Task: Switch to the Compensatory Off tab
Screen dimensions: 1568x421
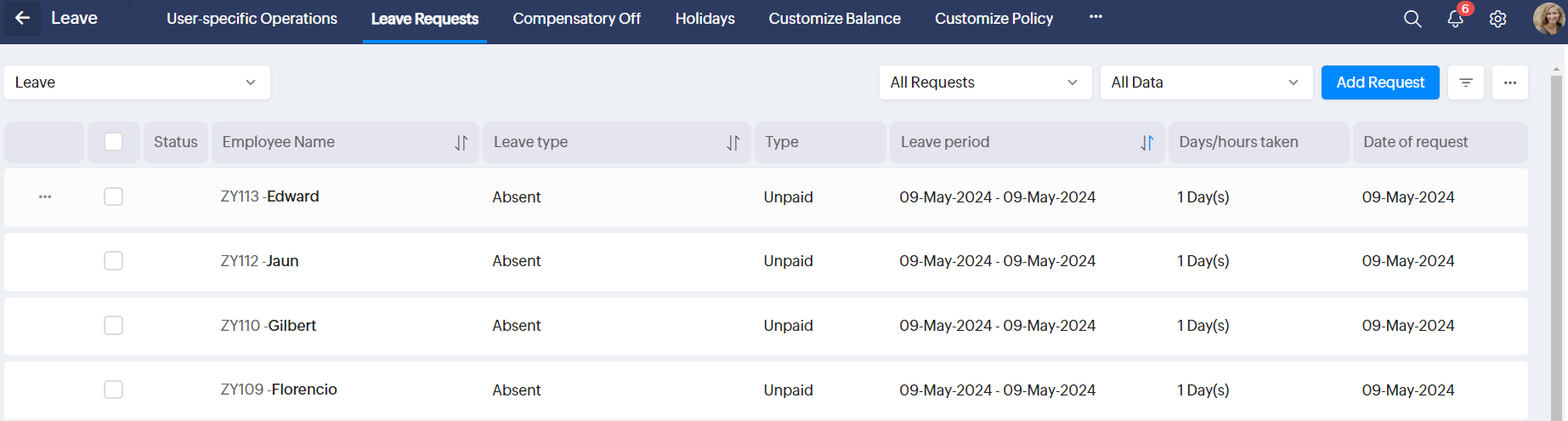Action: (576, 19)
